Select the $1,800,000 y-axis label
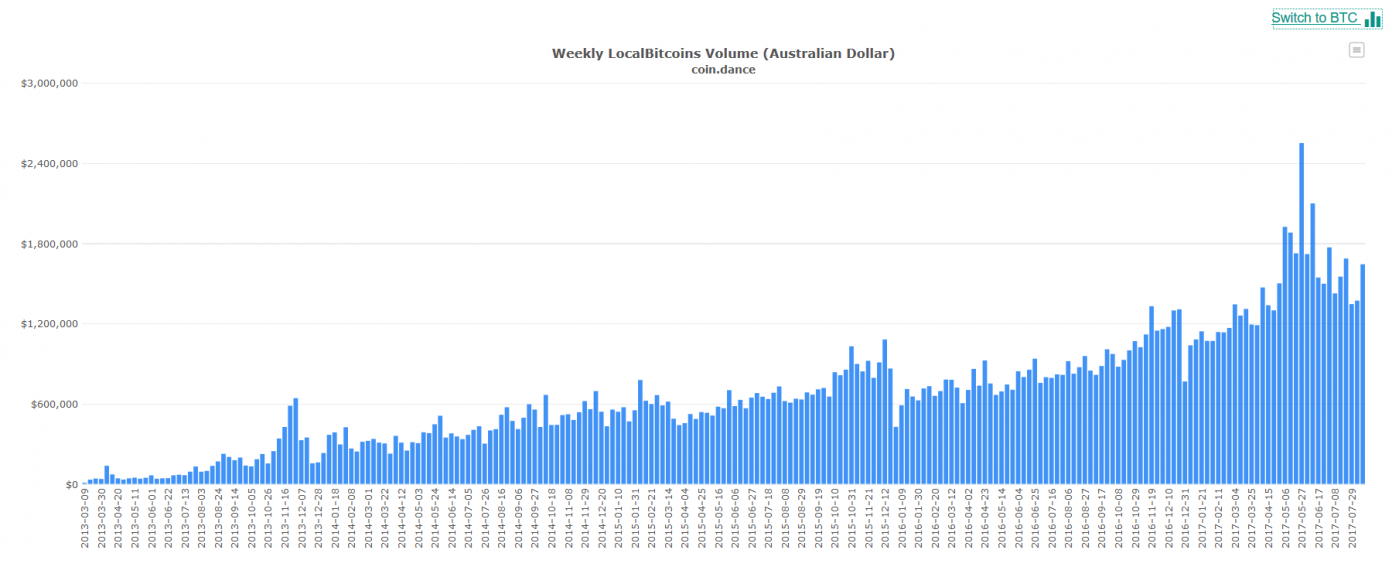The width and height of the screenshot is (1392, 567). (x=50, y=244)
